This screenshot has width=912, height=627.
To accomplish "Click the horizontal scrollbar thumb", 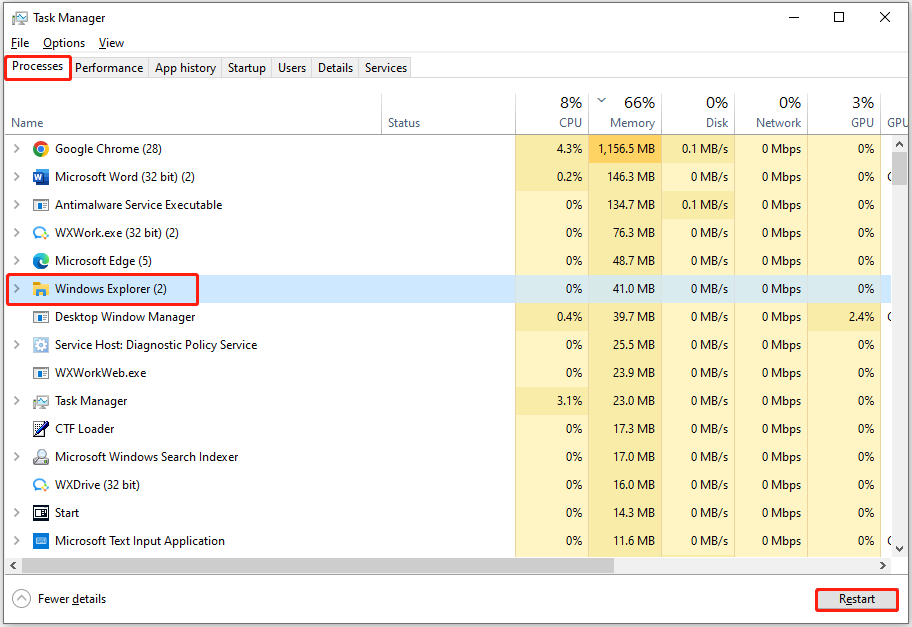I will 318,565.
